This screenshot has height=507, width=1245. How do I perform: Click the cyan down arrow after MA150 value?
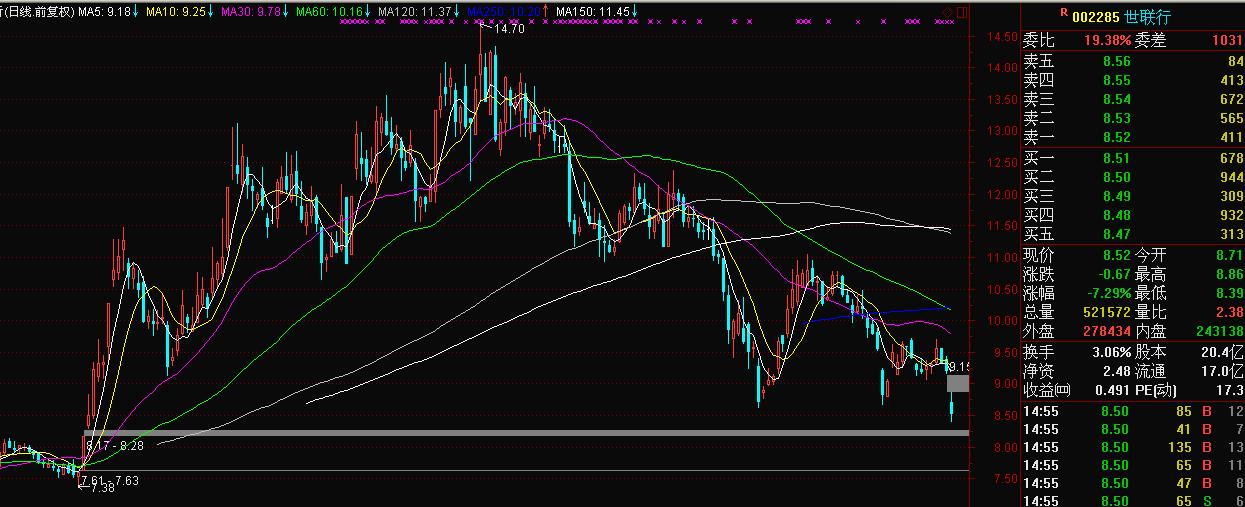click(x=635, y=12)
